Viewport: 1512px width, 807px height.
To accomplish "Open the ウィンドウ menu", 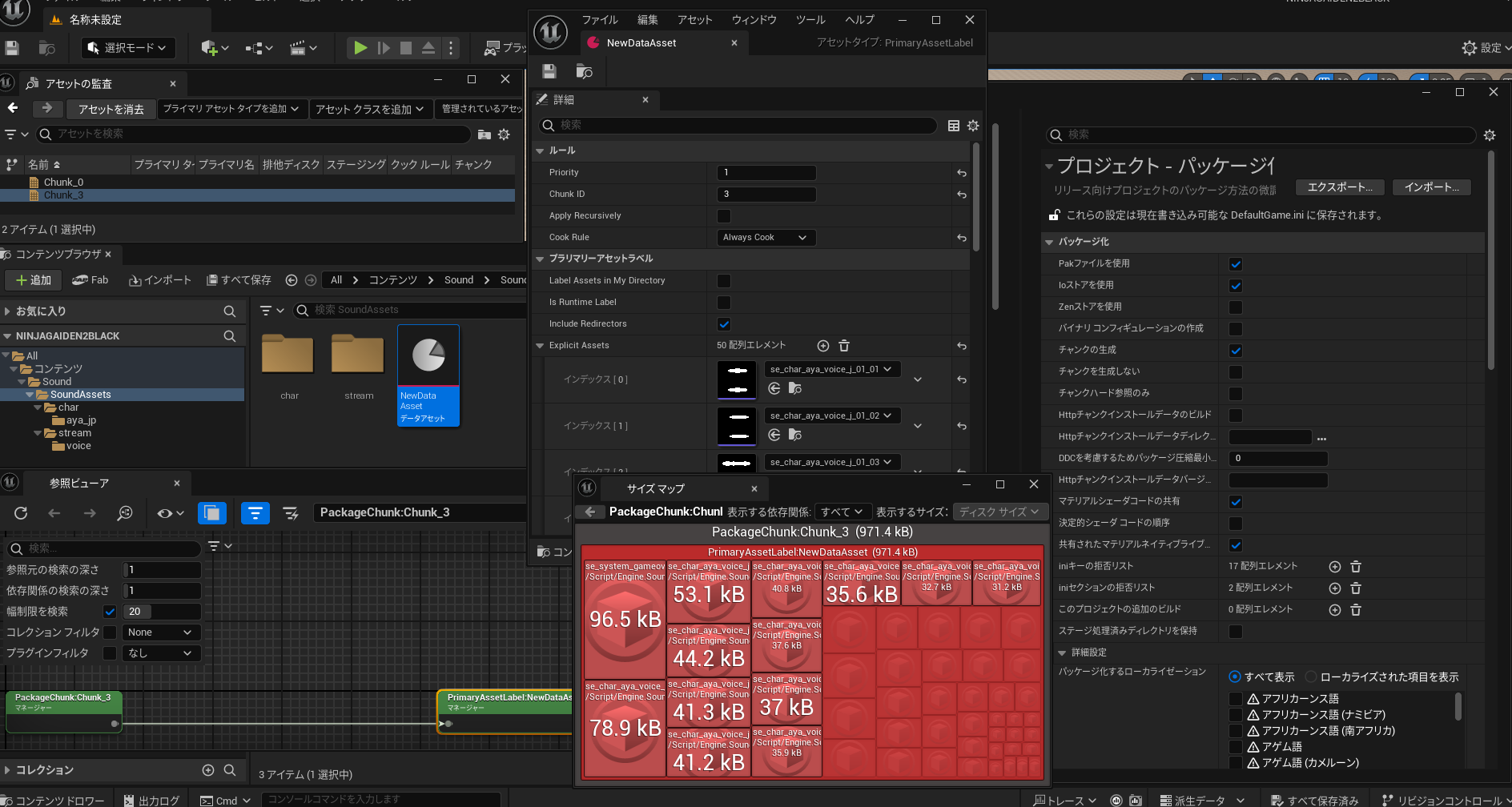I will [754, 20].
